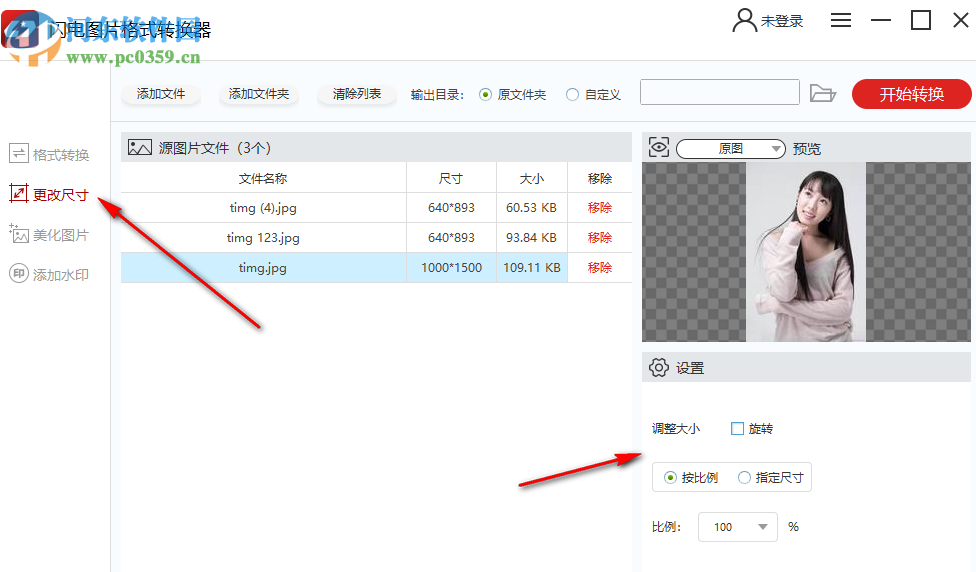Click the 添加文件 button
This screenshot has height=572, width=976.
coord(161,94)
